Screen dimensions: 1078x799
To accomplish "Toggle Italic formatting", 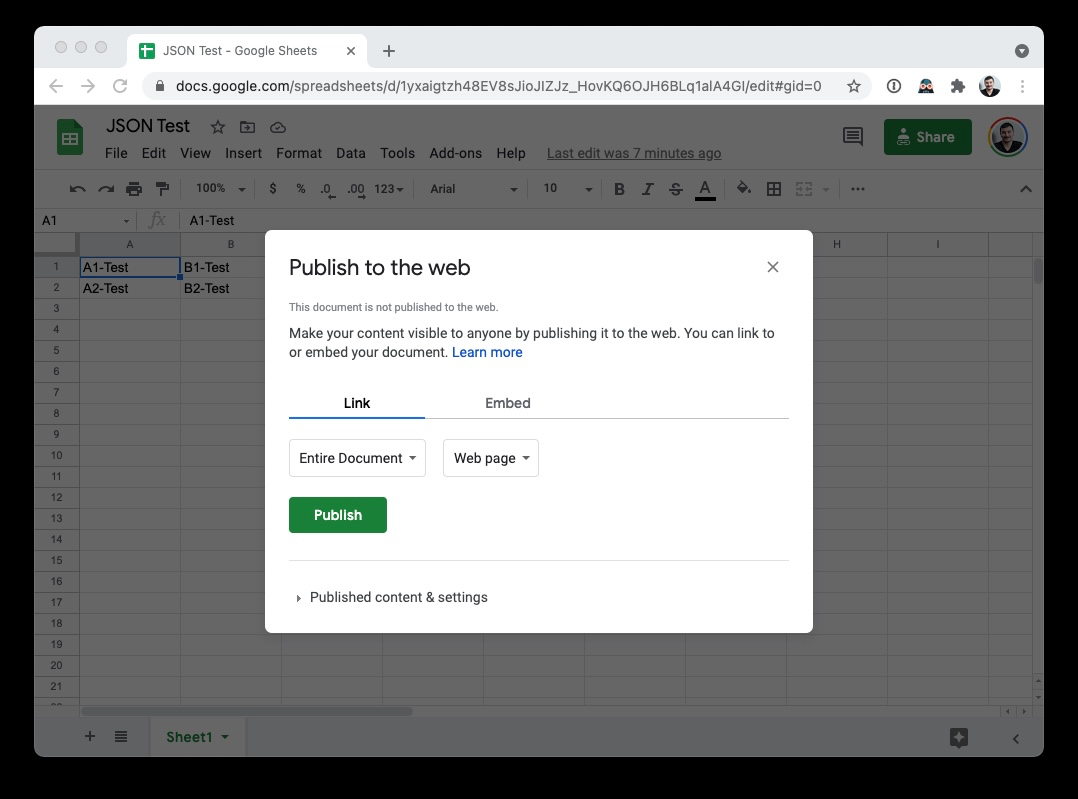I will point(647,188).
